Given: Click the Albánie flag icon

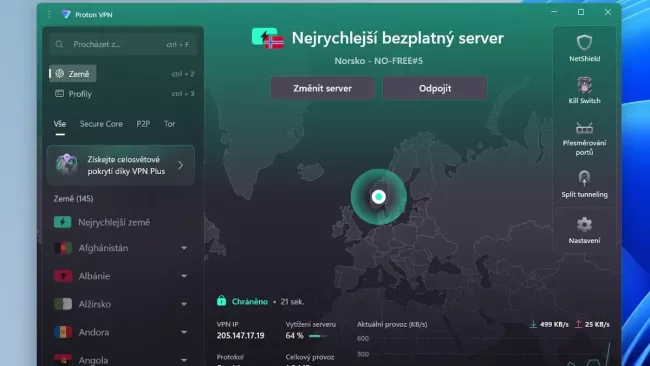Looking at the screenshot, I should tap(63, 276).
